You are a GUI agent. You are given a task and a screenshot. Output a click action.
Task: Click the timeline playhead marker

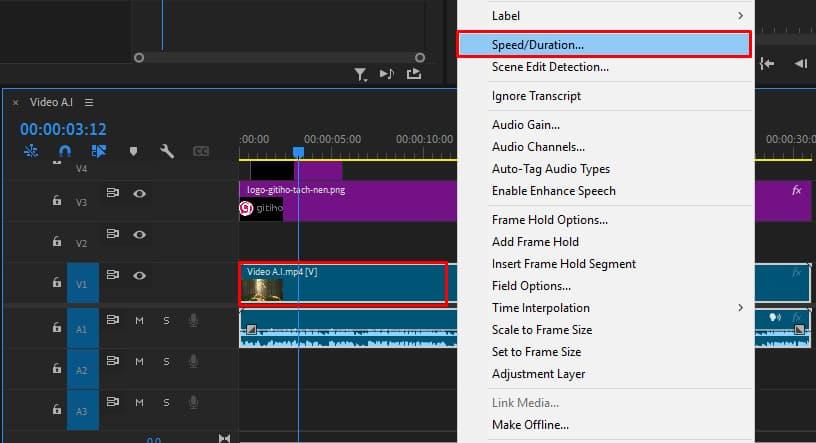298,152
